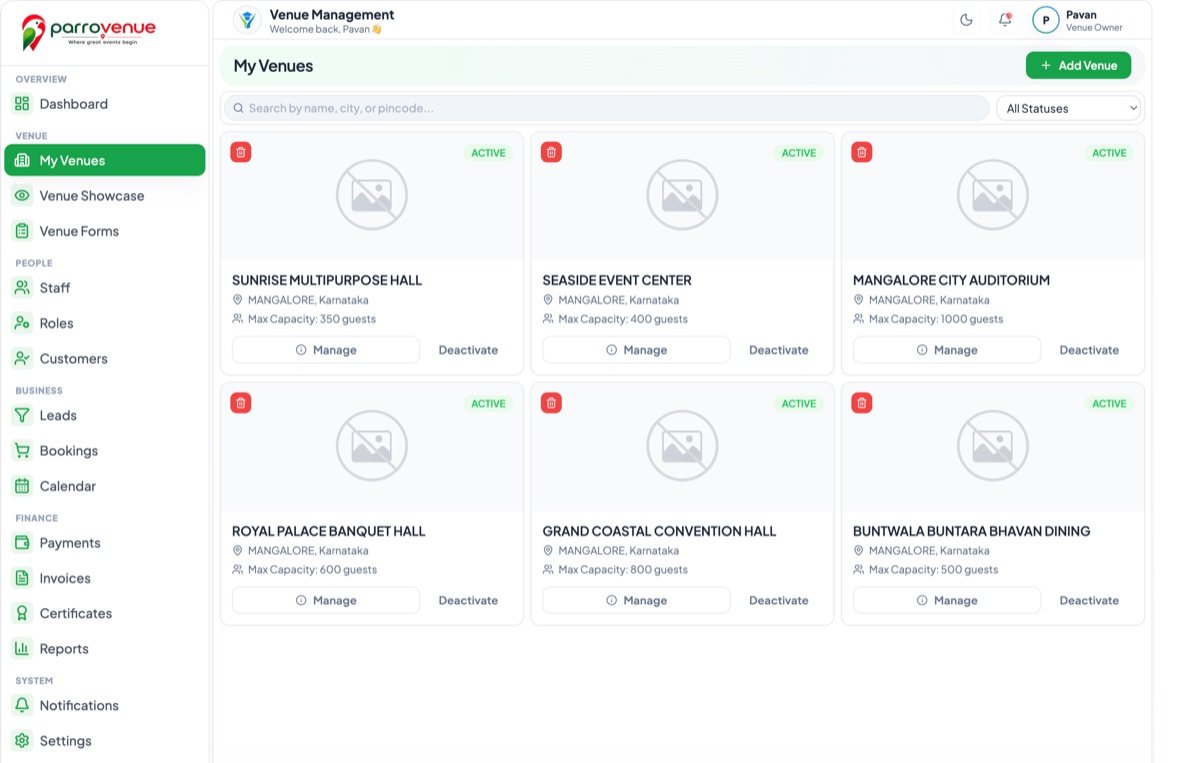Click ACTIVE badge on Sunrise Multipurpose Hall
The height and width of the screenshot is (763, 1200).
[x=488, y=153]
